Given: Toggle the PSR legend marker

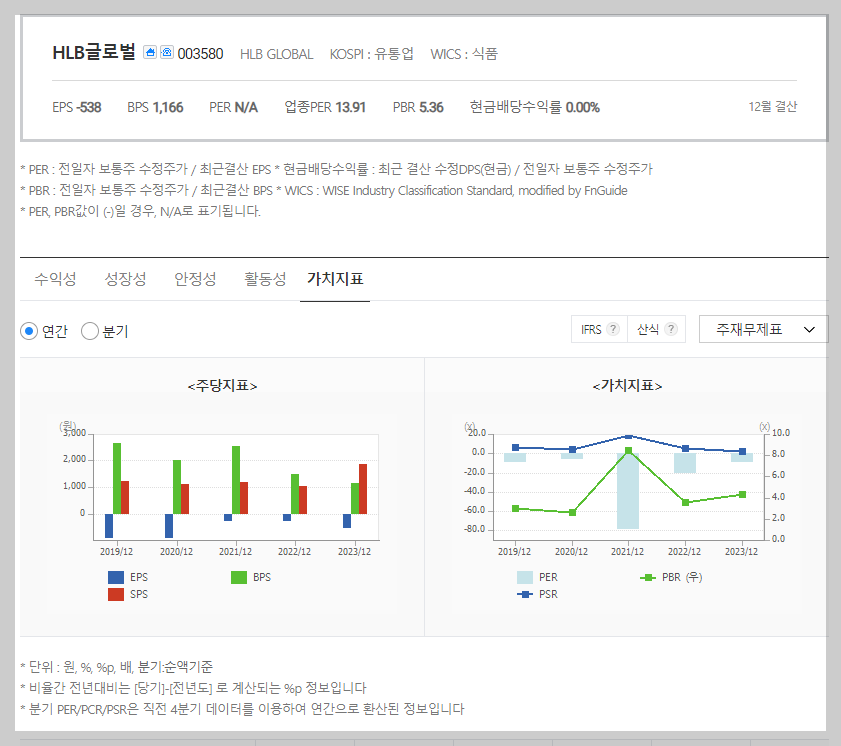Looking at the screenshot, I should 525,594.
